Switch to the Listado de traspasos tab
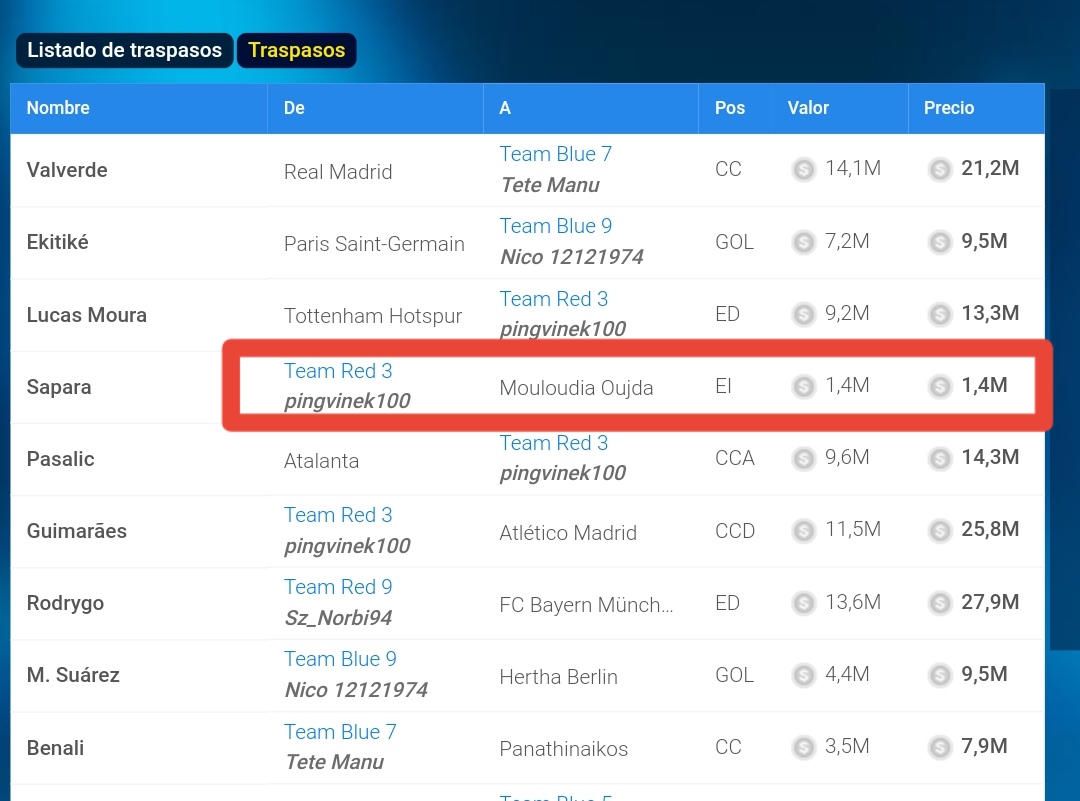This screenshot has height=801, width=1080. (124, 51)
